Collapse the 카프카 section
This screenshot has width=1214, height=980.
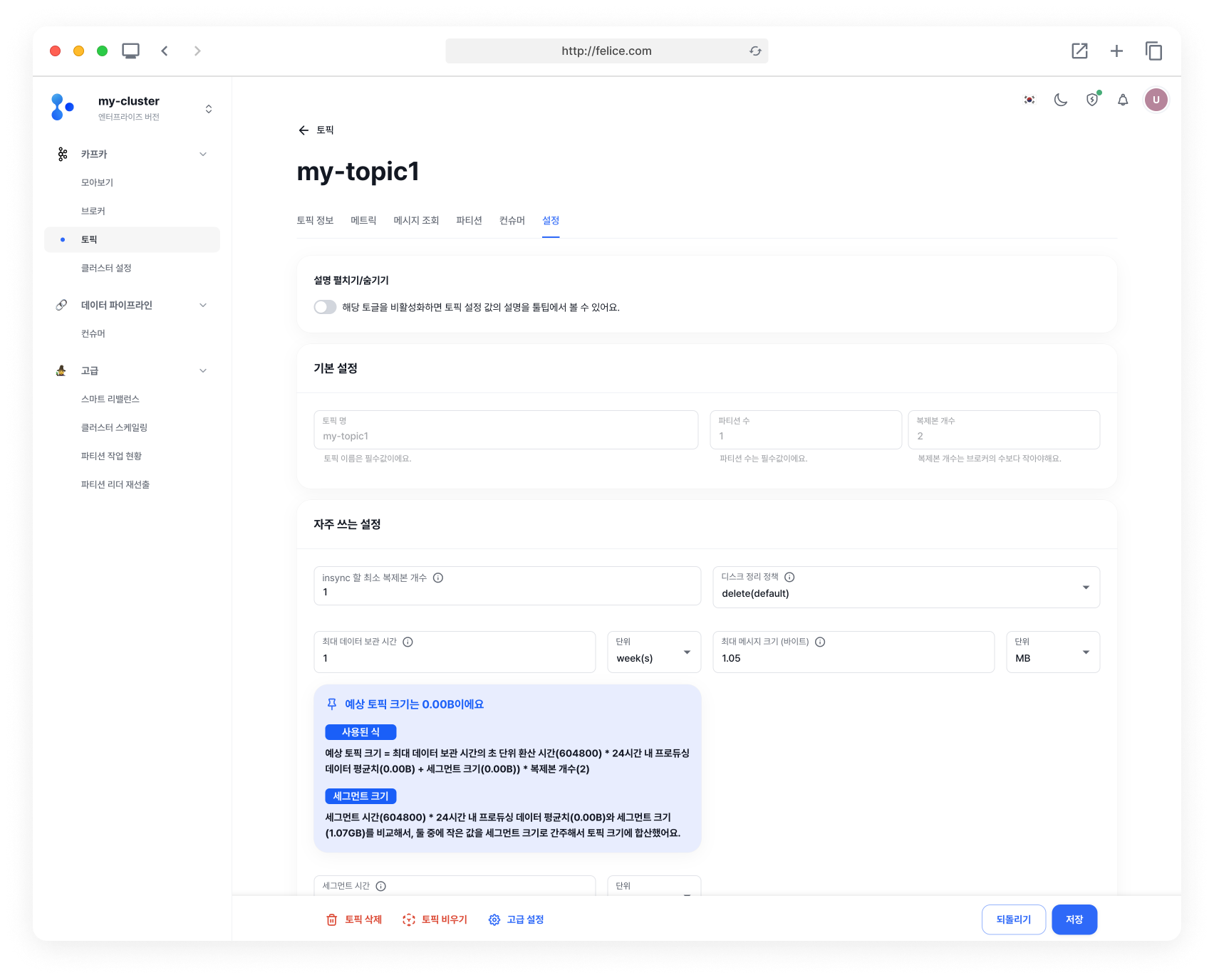(203, 155)
